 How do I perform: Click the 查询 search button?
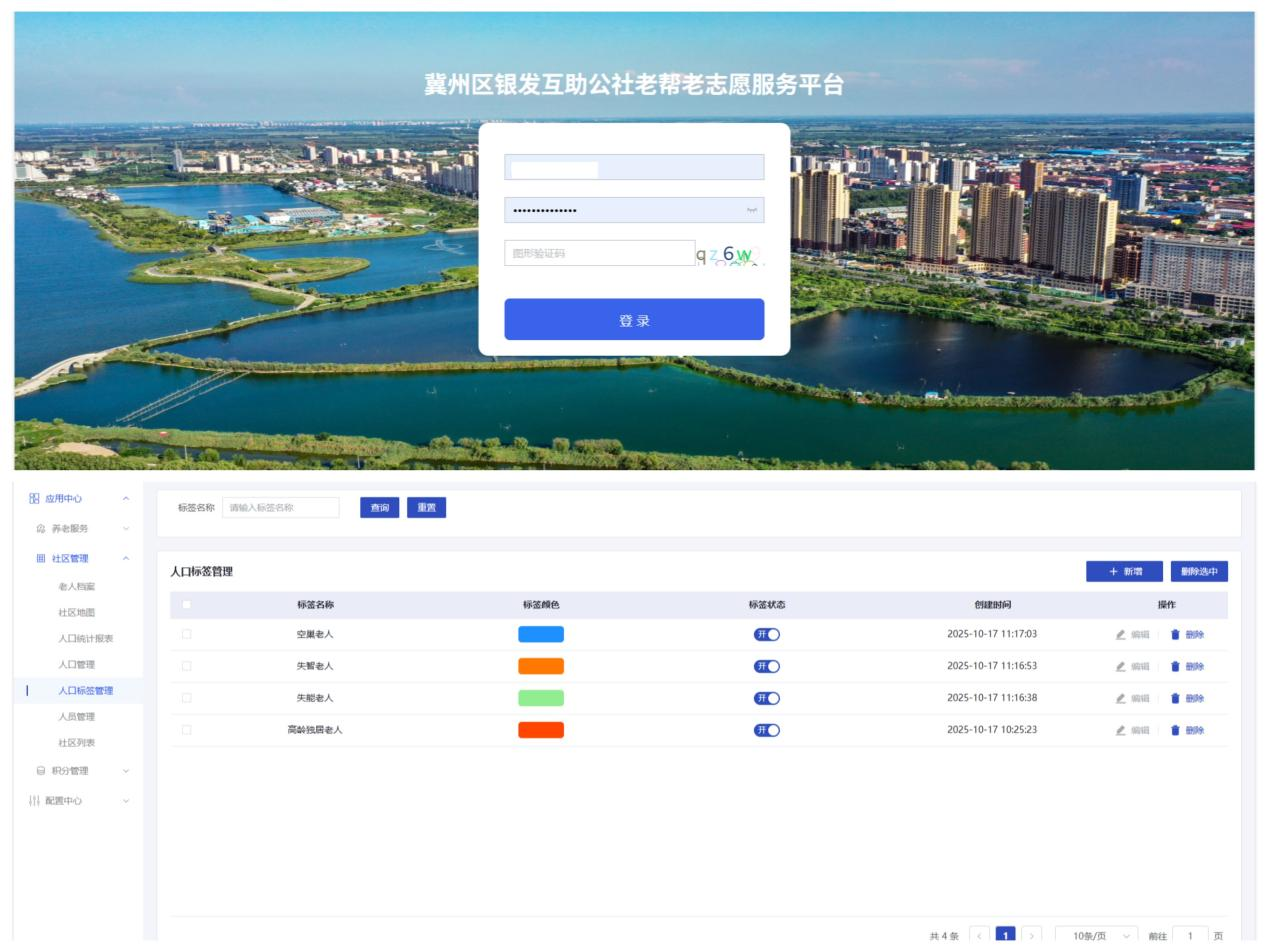click(x=380, y=508)
